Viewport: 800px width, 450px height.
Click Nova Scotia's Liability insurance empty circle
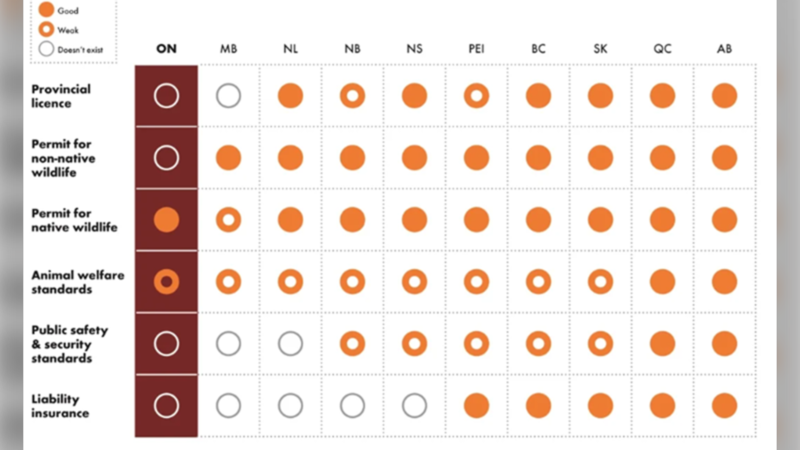point(414,405)
